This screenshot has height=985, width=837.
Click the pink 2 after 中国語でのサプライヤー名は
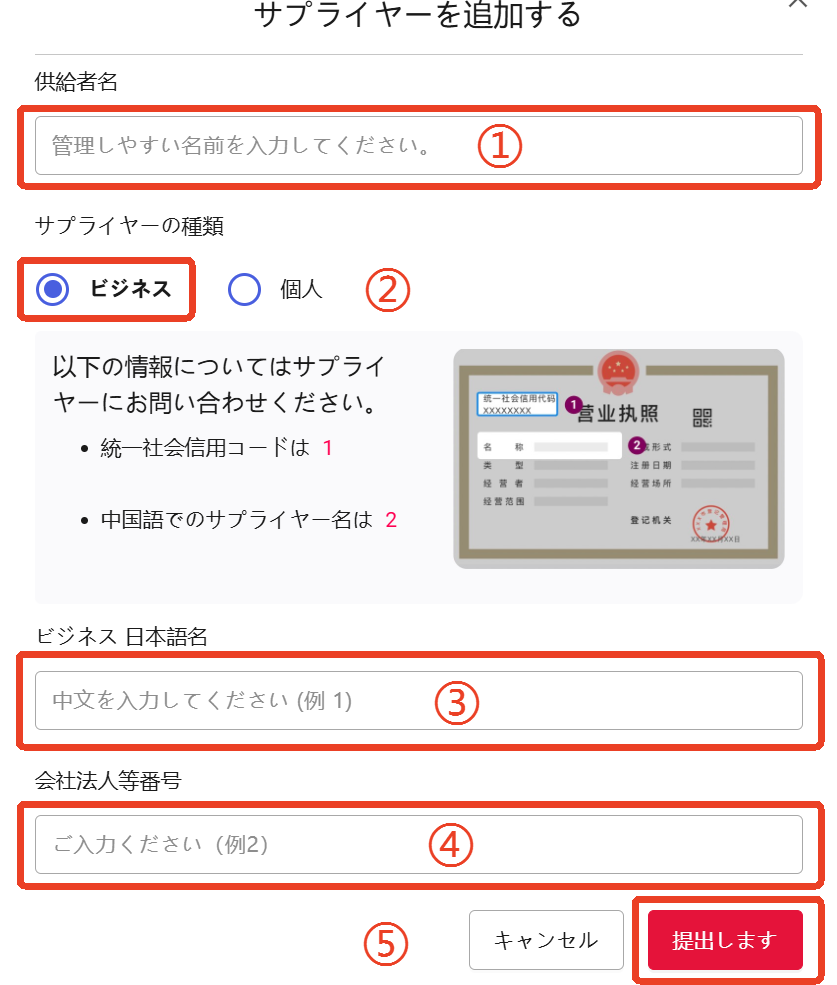pos(391,520)
